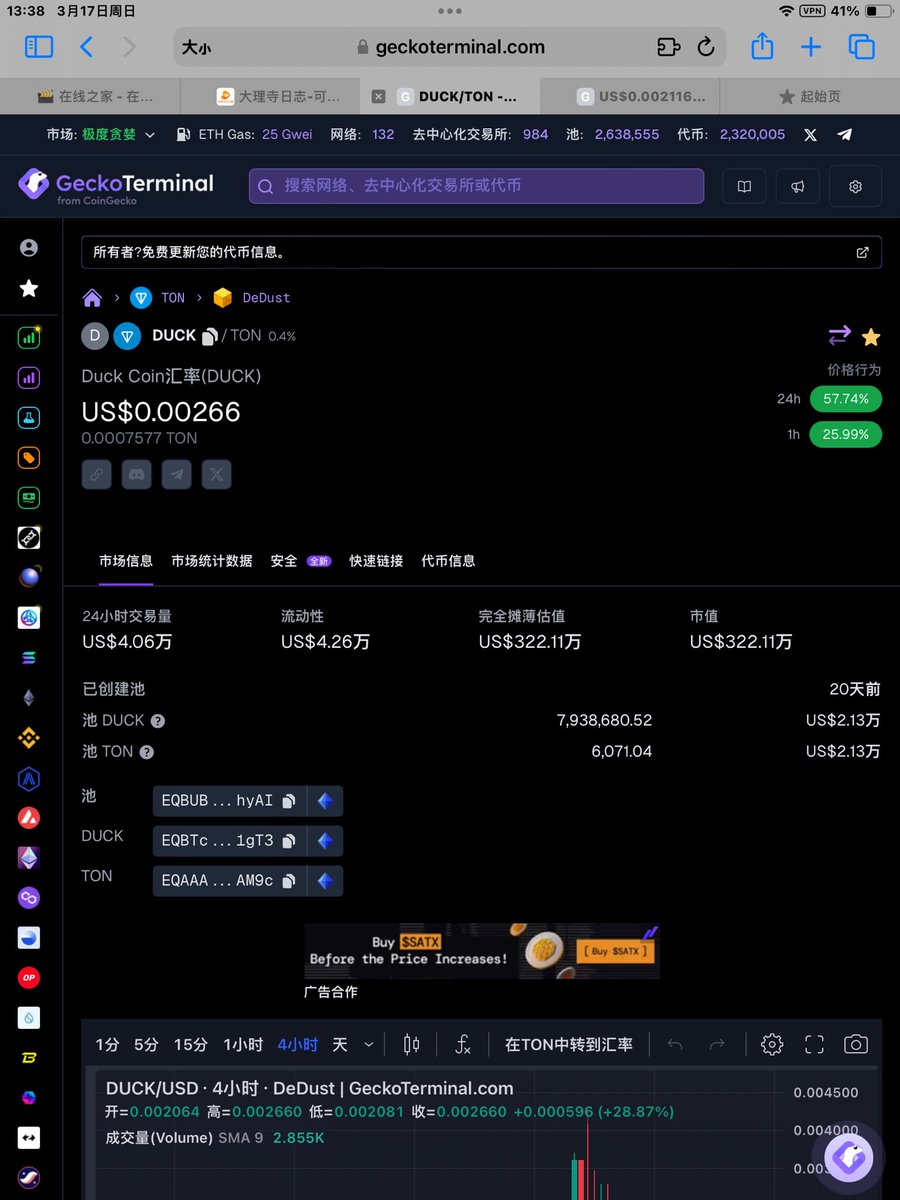This screenshot has width=900, height=1200.
Task: Open a new Safari tab
Action: 811,47
